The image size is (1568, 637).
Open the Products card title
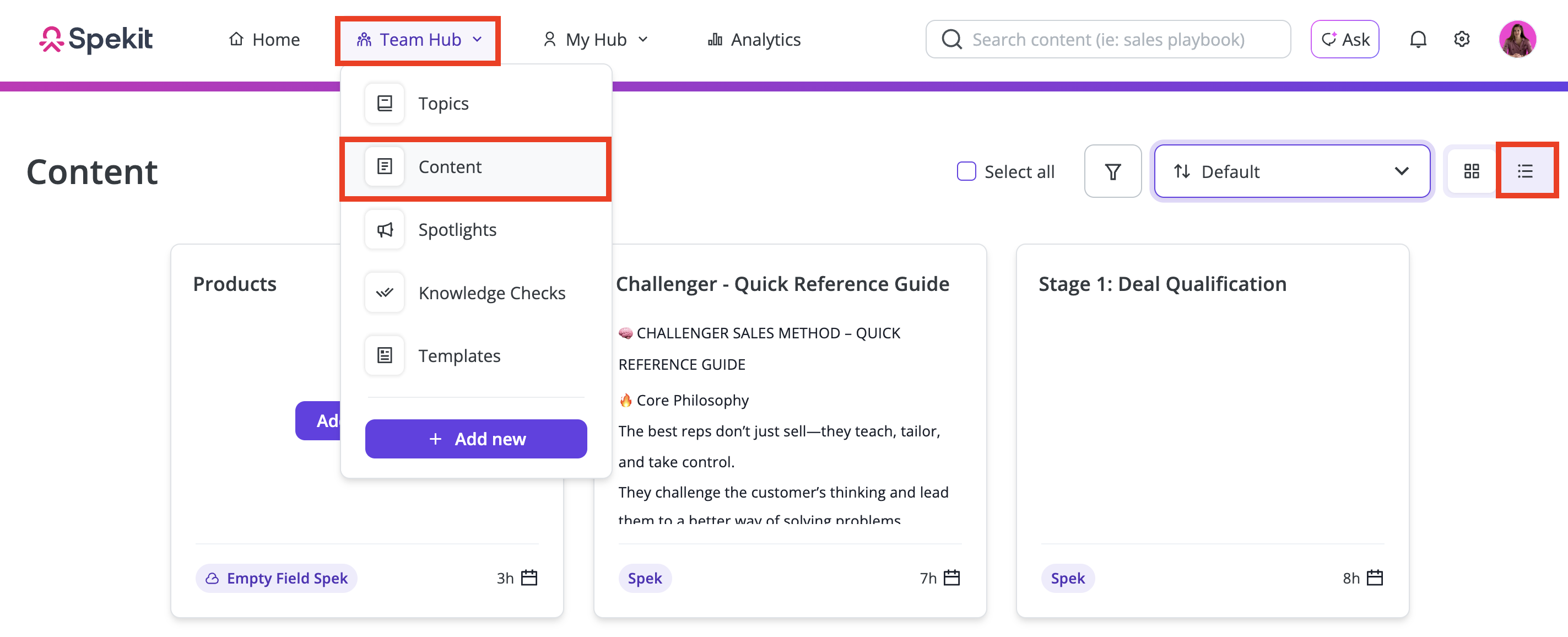point(234,284)
